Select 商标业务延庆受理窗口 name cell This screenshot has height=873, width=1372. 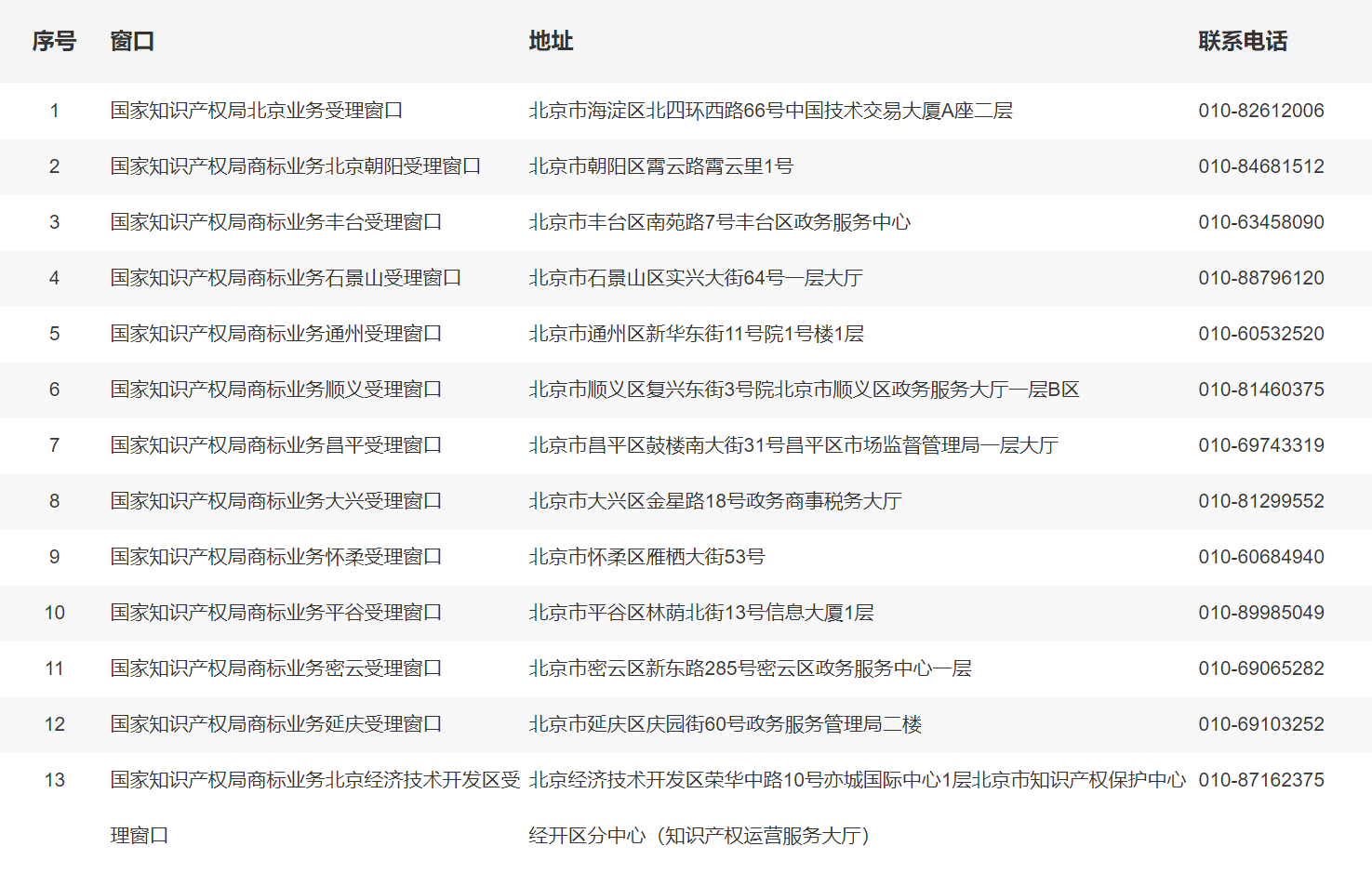276,724
